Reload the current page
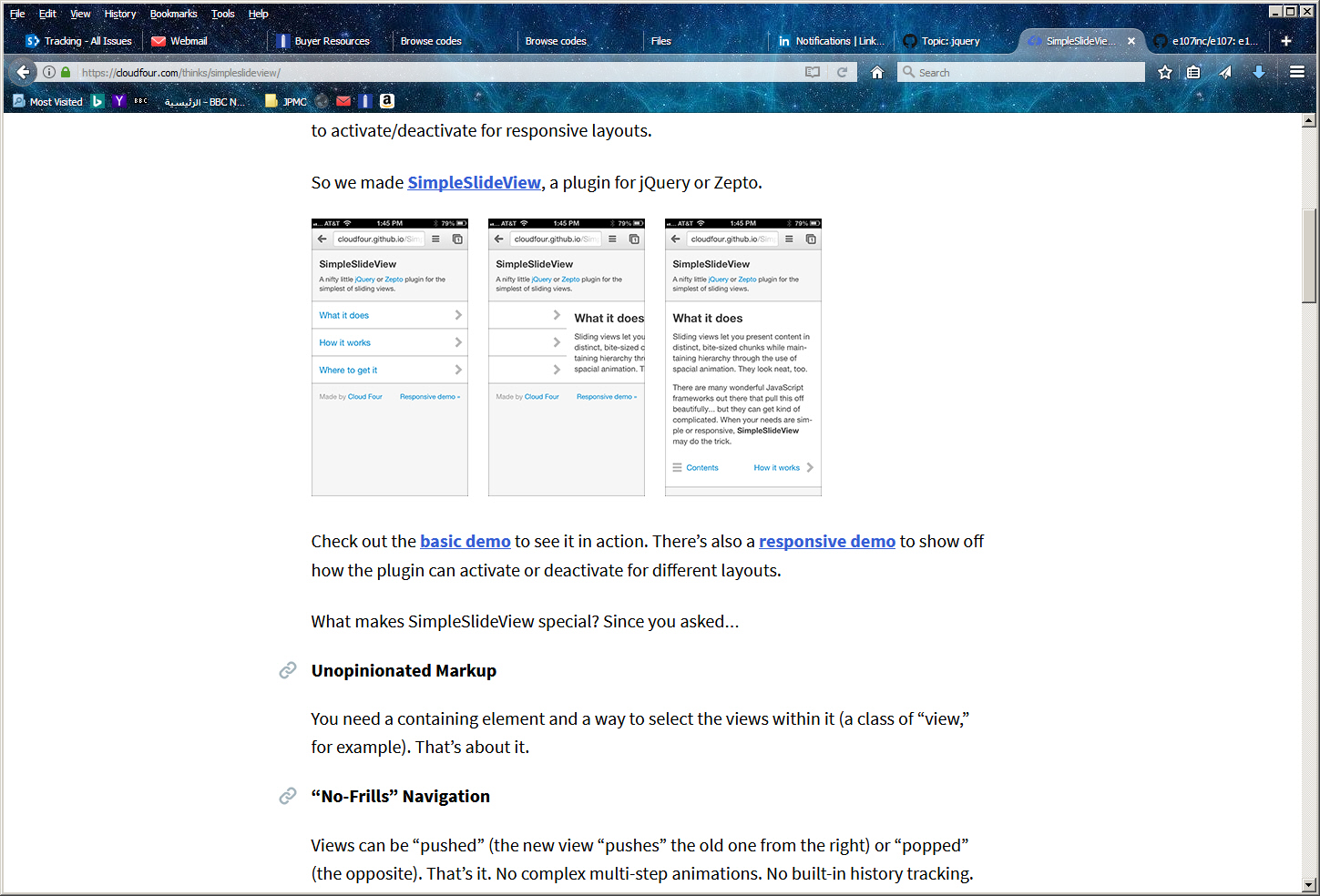This screenshot has height=896, width=1320. (x=842, y=72)
